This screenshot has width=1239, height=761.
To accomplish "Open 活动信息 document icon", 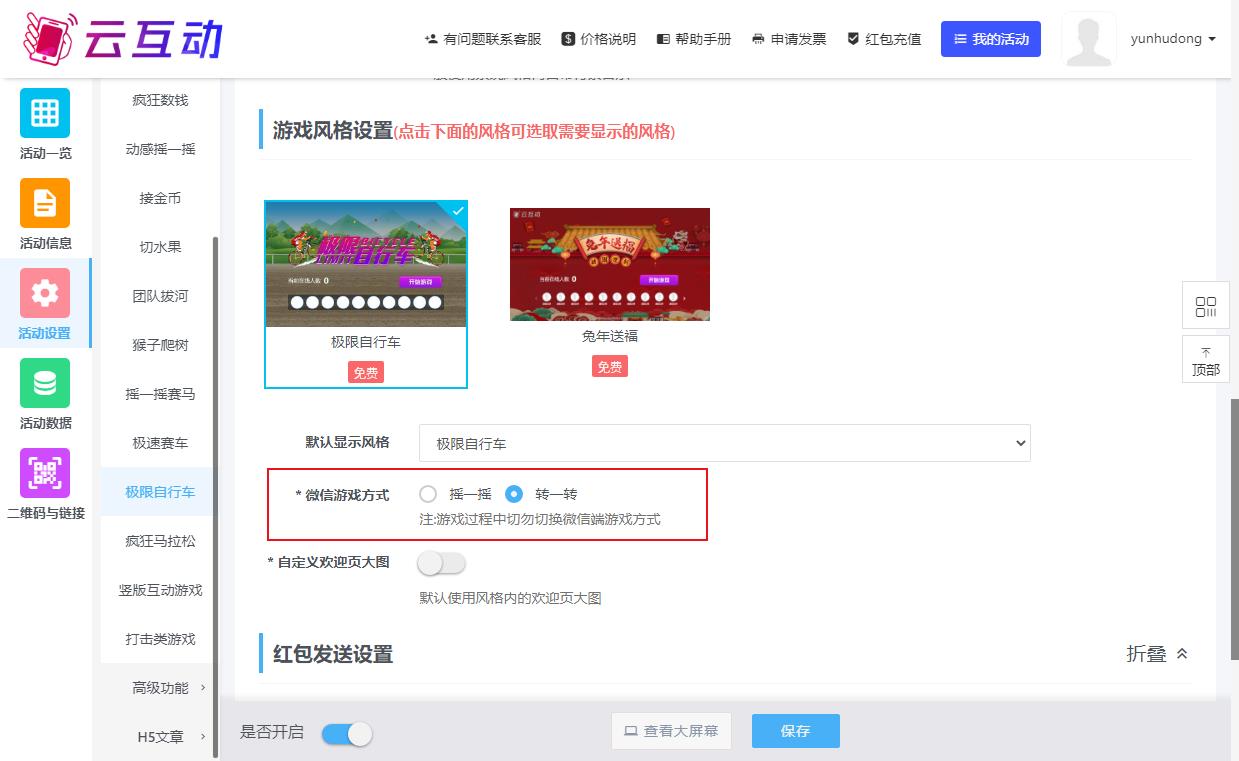I will 45,203.
